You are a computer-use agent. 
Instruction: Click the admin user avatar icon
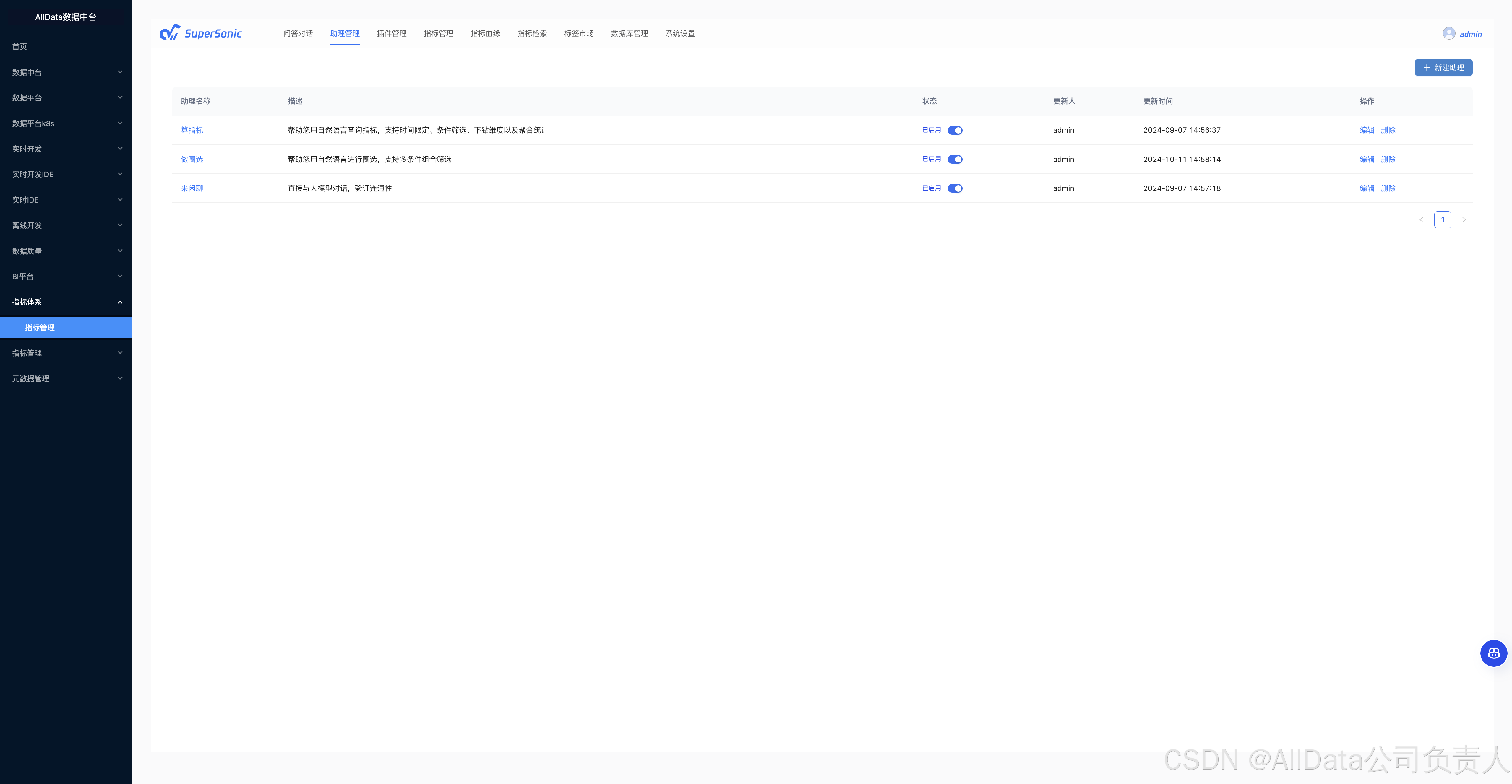click(x=1449, y=33)
